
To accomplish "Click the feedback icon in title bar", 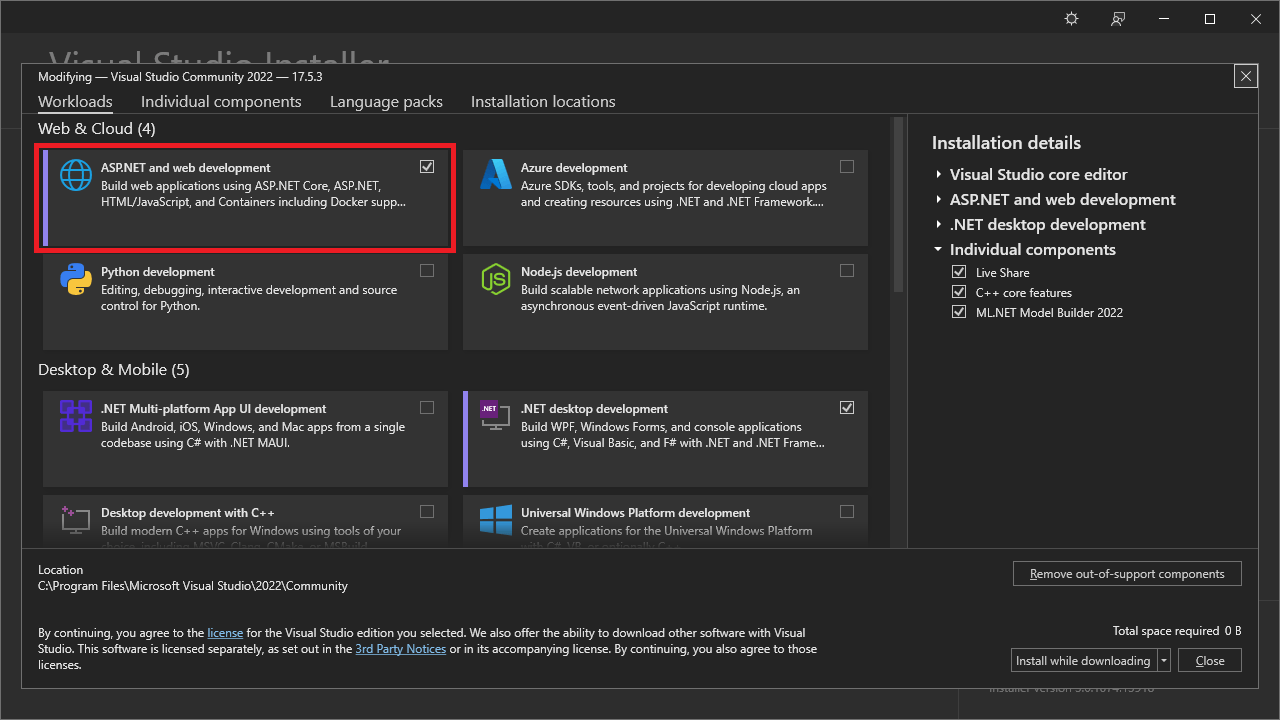I will tap(1118, 19).
